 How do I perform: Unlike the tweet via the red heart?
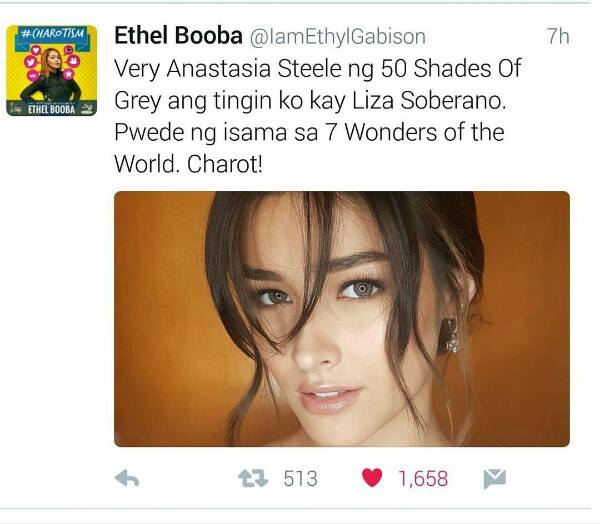click(372, 478)
